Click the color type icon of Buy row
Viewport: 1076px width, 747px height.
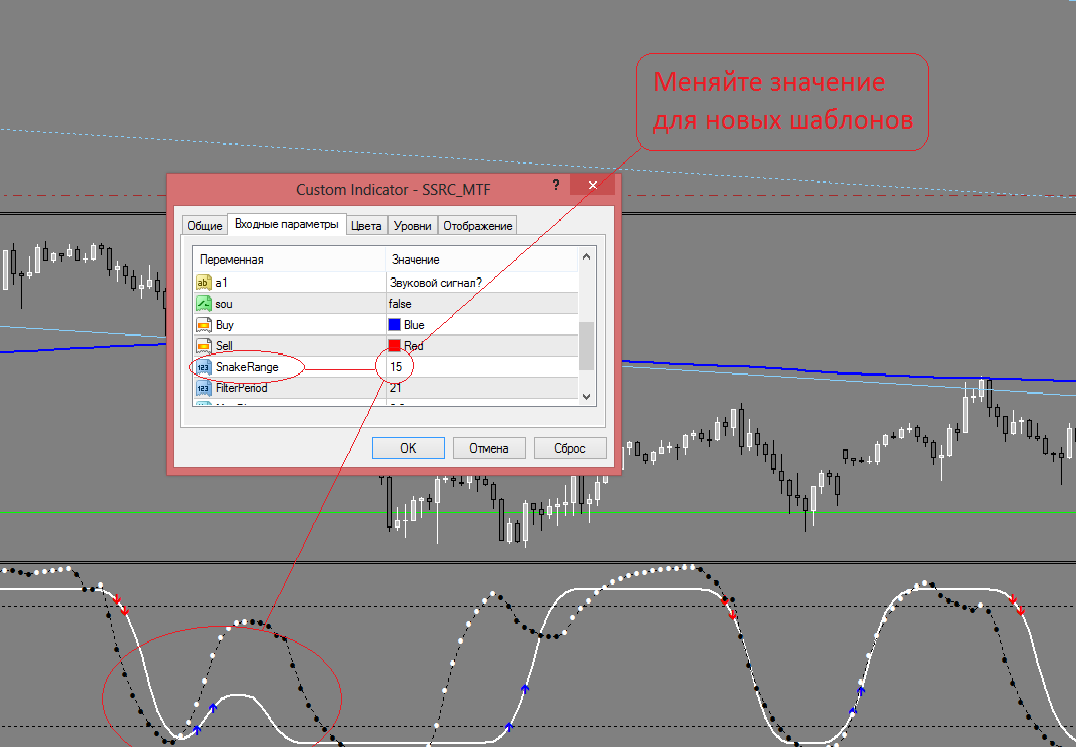click(x=203, y=324)
